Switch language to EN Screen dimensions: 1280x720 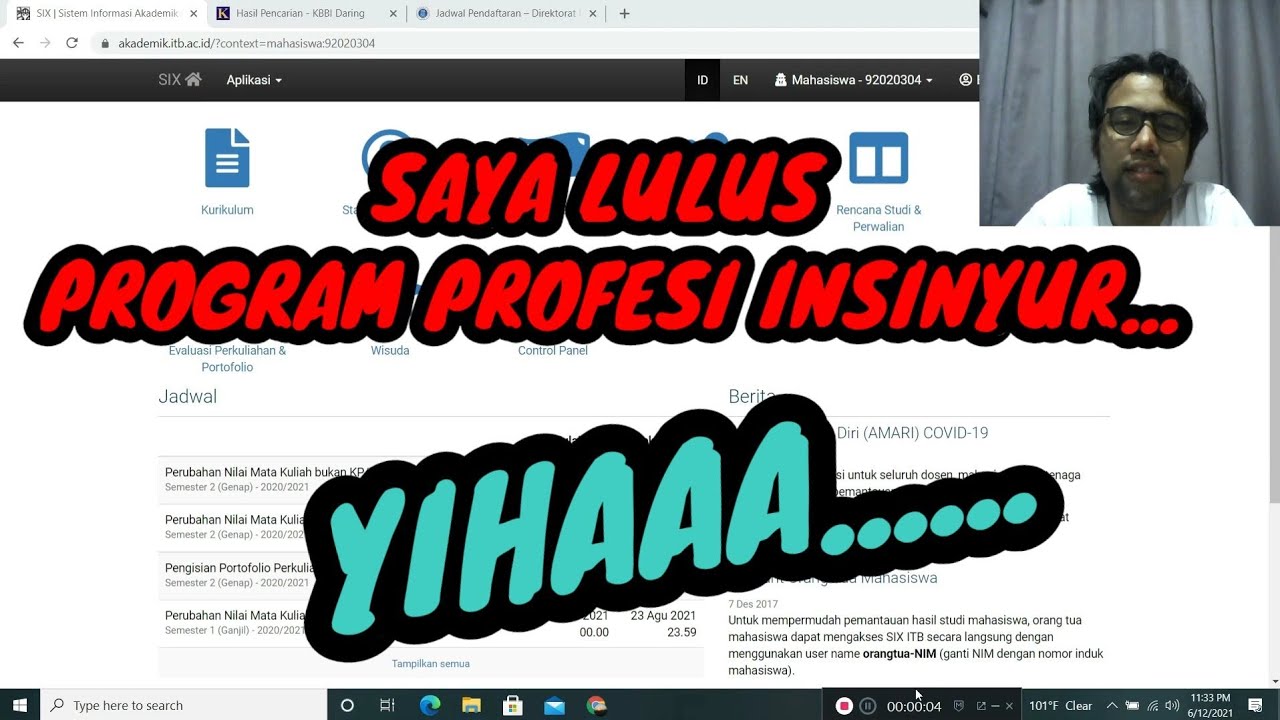coord(740,80)
